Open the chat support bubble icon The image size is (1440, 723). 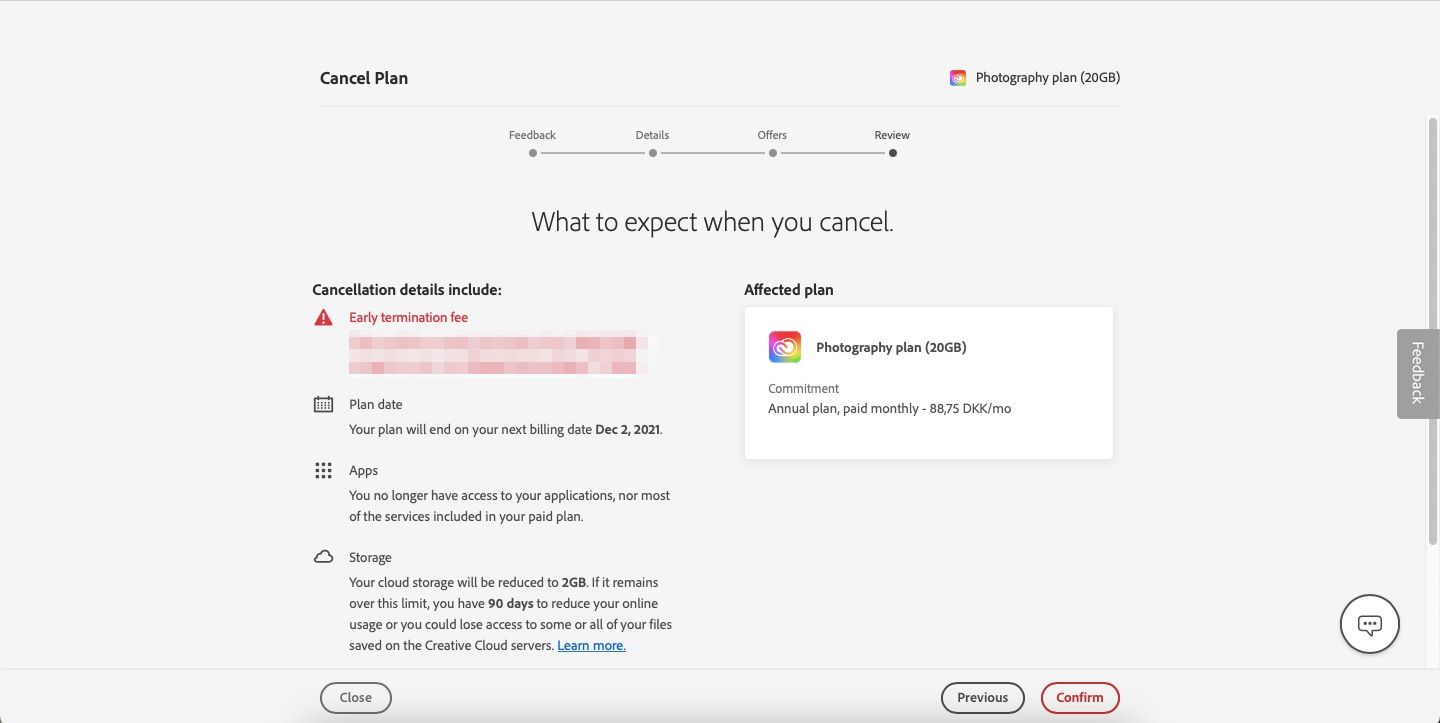1369,624
